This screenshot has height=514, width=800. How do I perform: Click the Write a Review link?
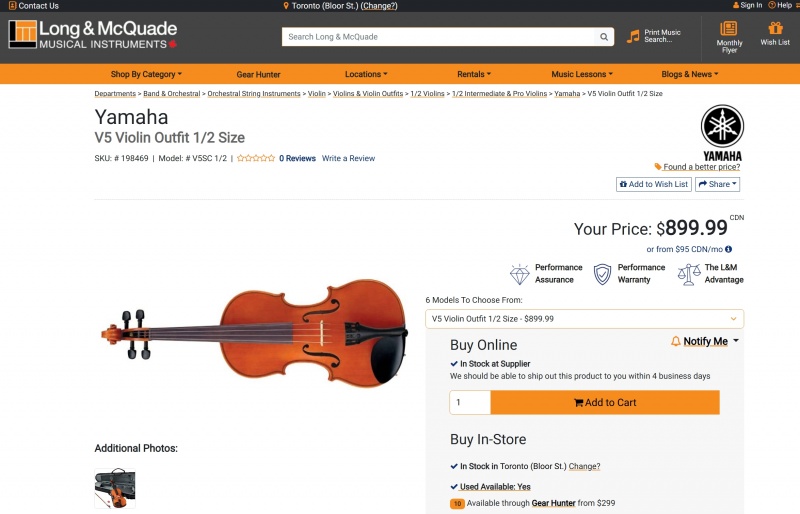pyautogui.click(x=348, y=158)
